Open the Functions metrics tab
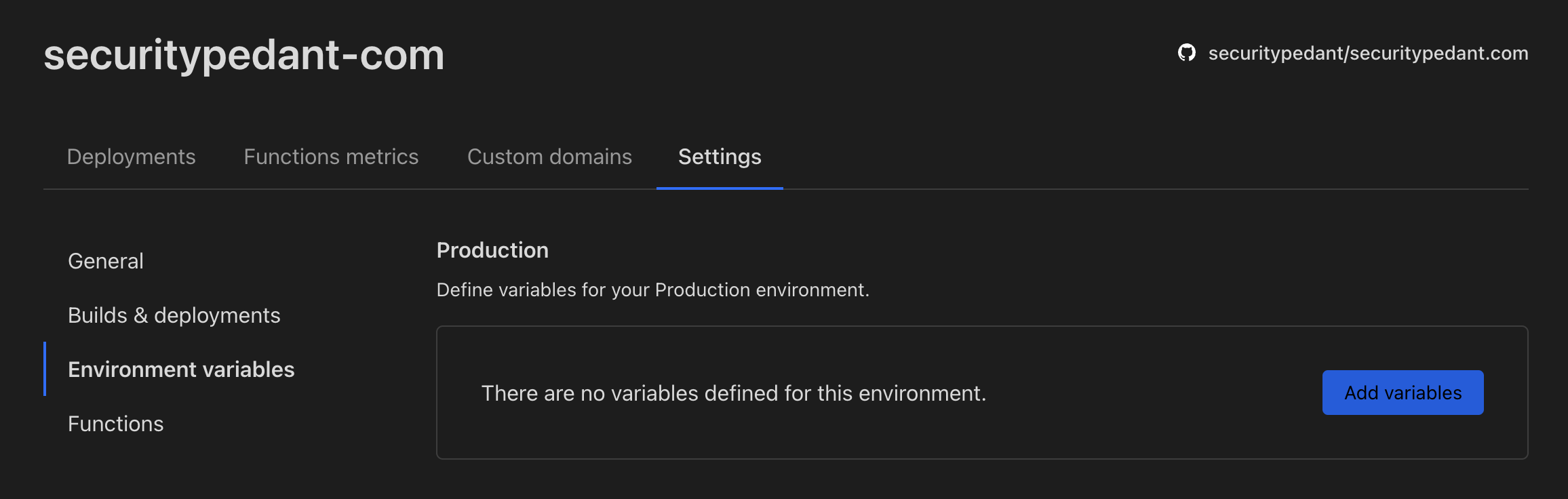Screen dimensions: 1568x499 coord(331,157)
